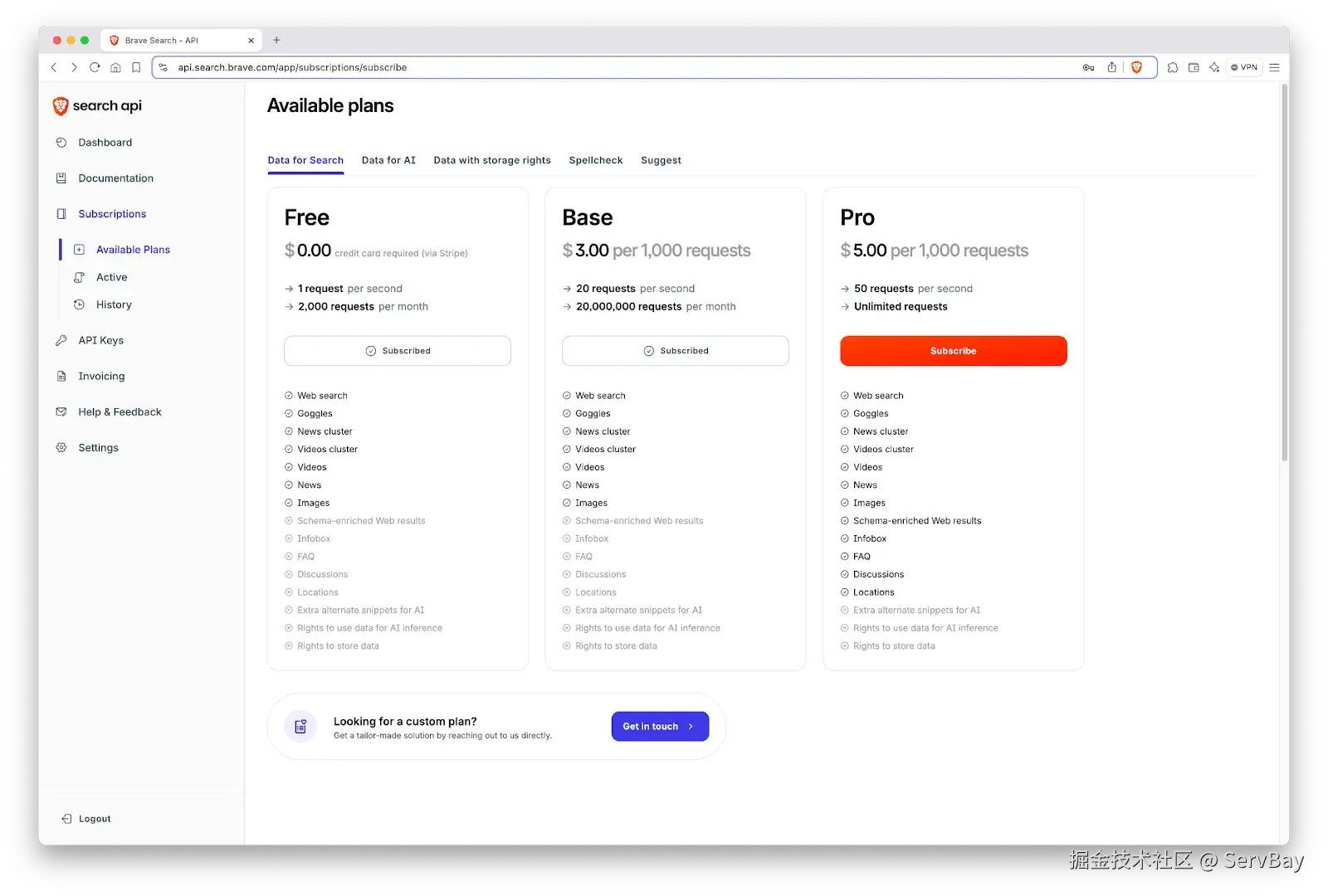This screenshot has width=1328, height=896.
Task: Switch to the Data for Search tab
Action: pos(305,160)
